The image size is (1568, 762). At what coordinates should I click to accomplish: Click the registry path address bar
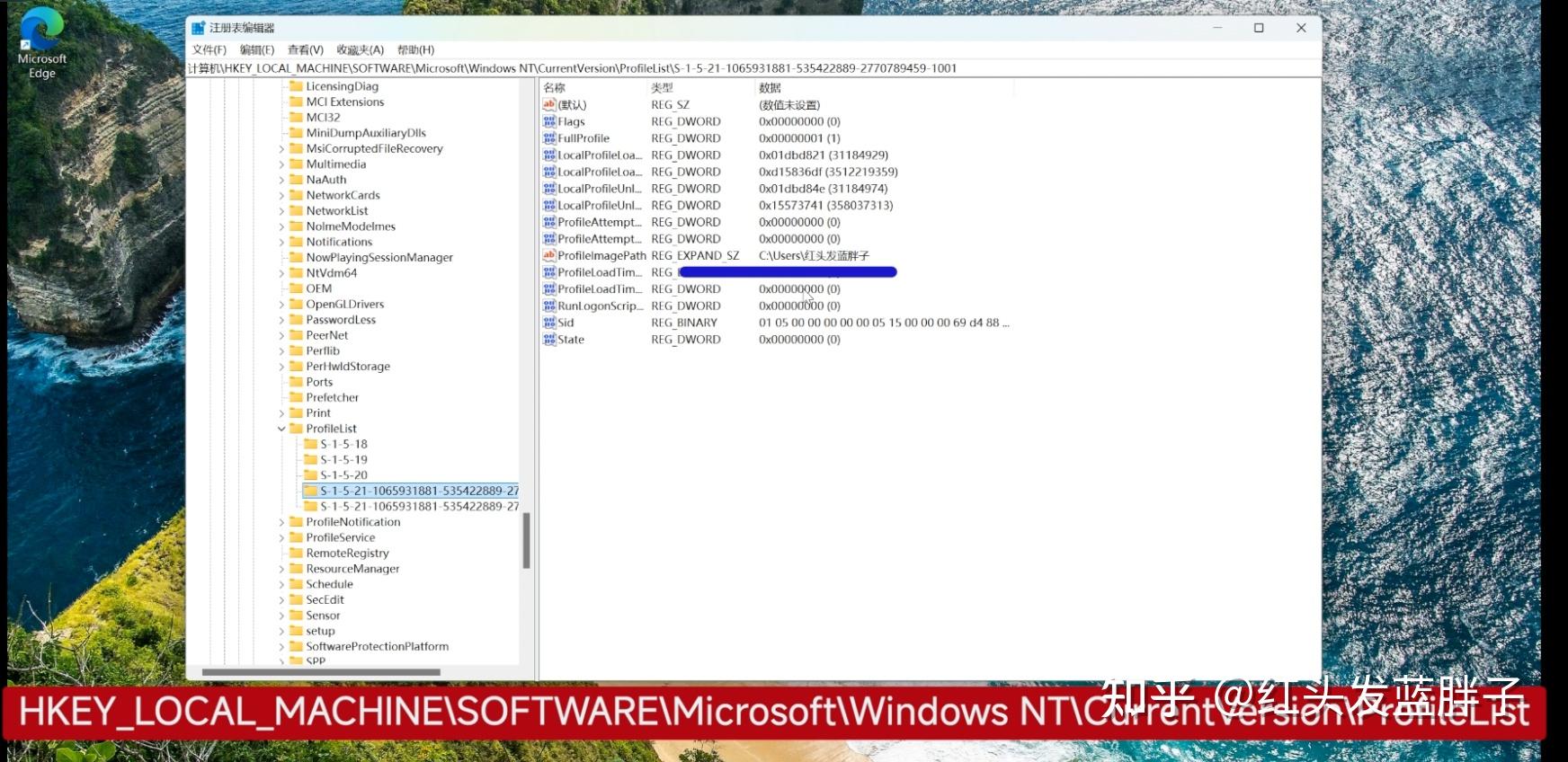point(753,68)
